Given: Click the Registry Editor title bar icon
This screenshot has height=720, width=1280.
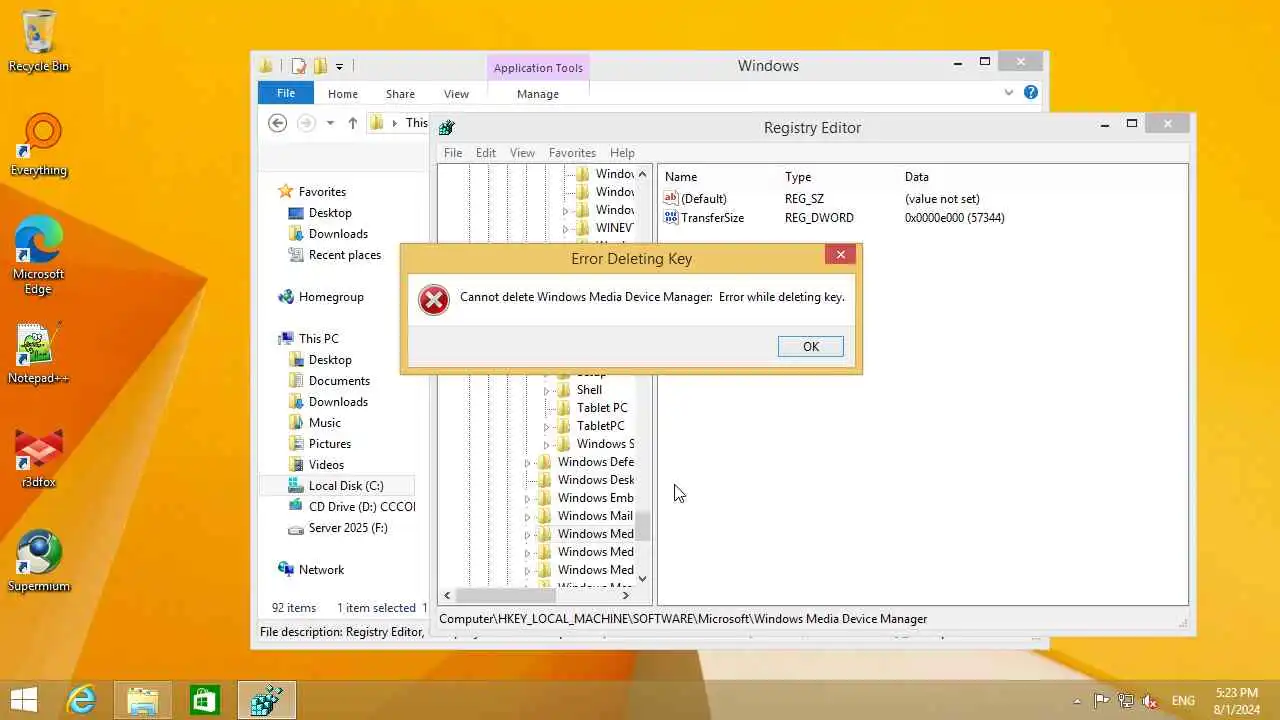Looking at the screenshot, I should tap(447, 127).
